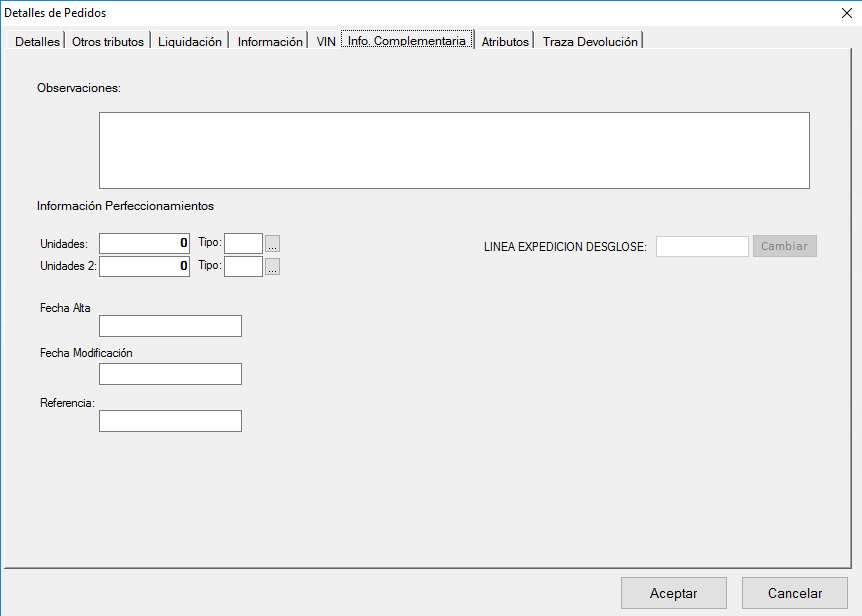Focus the Unidades 2 numeric field

tap(144, 266)
